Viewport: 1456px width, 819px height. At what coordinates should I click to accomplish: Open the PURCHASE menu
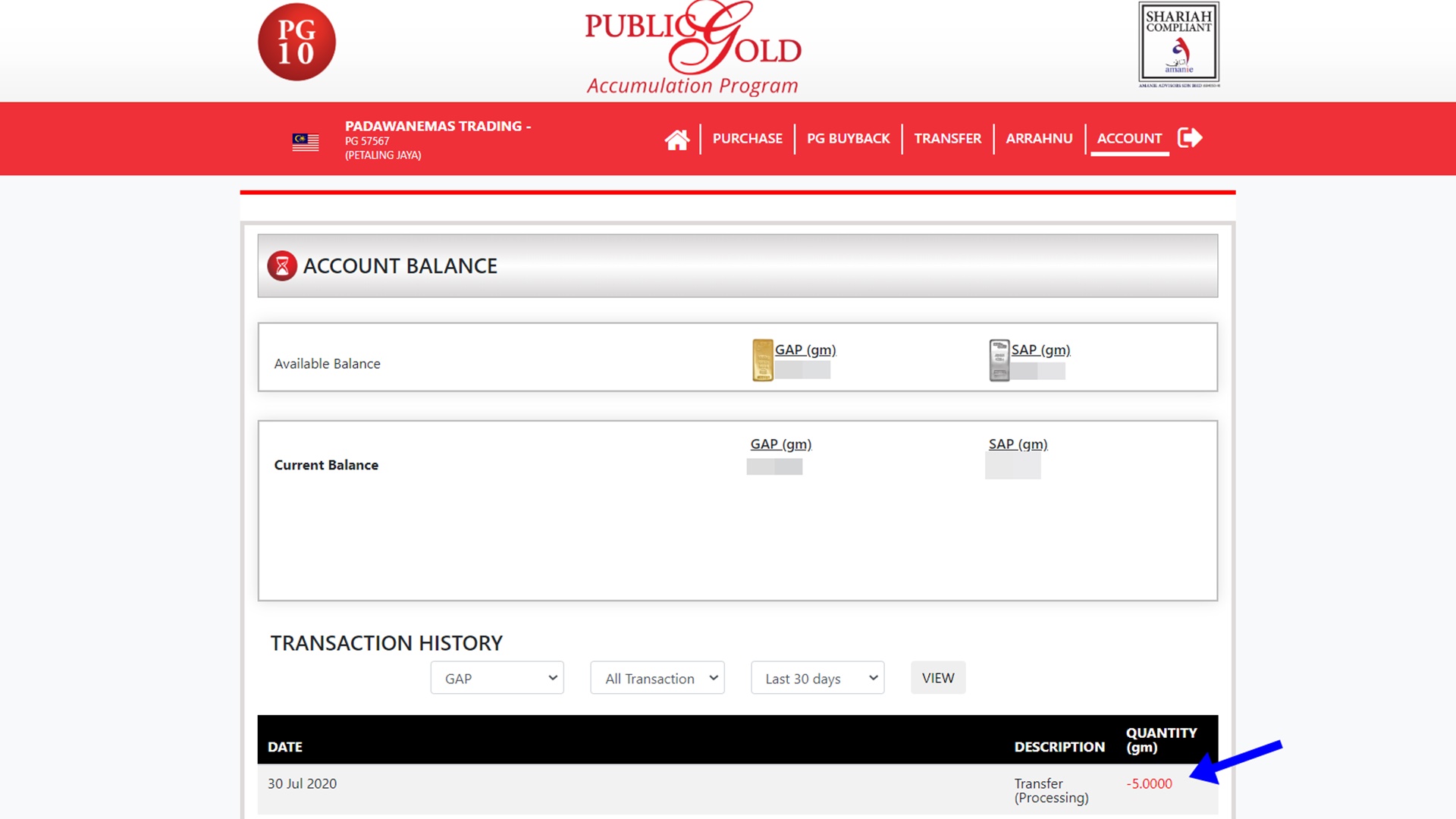tap(747, 139)
